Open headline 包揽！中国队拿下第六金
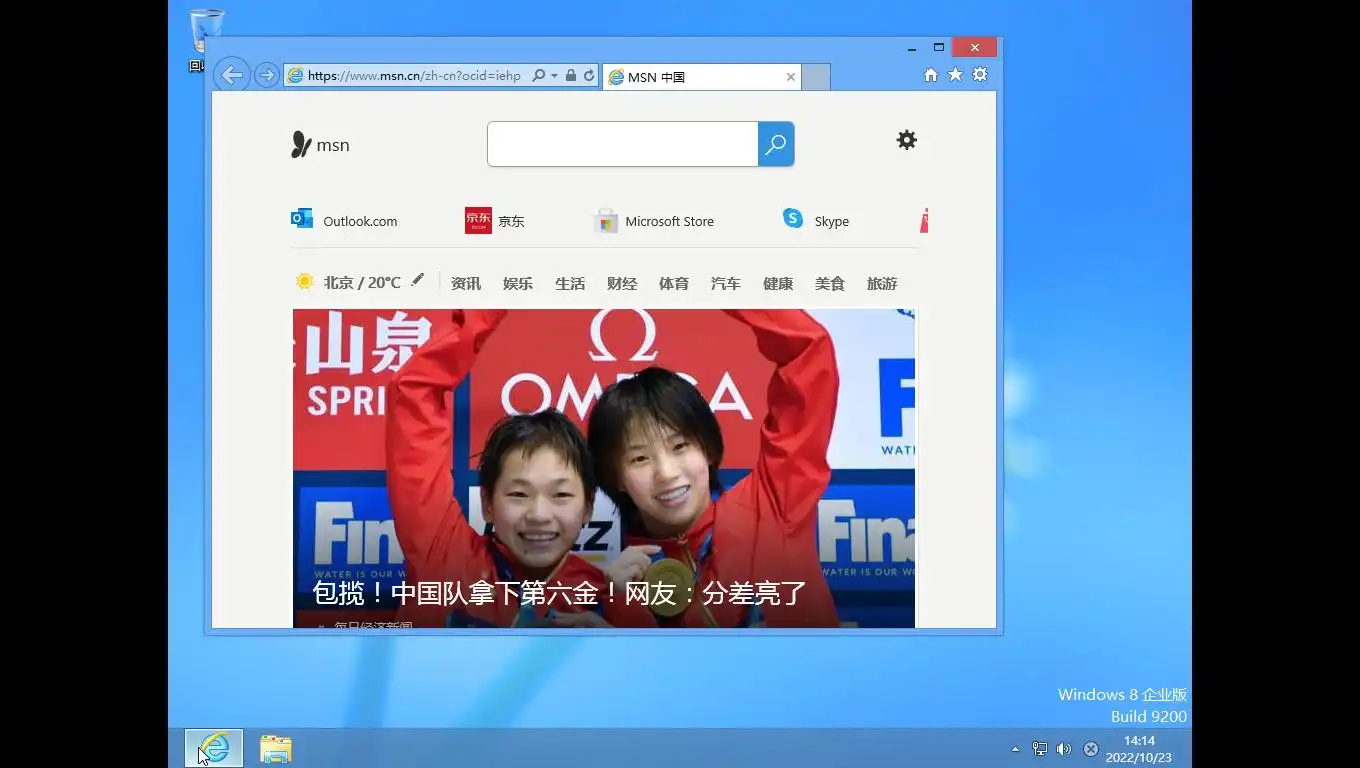This screenshot has width=1360, height=768. 559,593
